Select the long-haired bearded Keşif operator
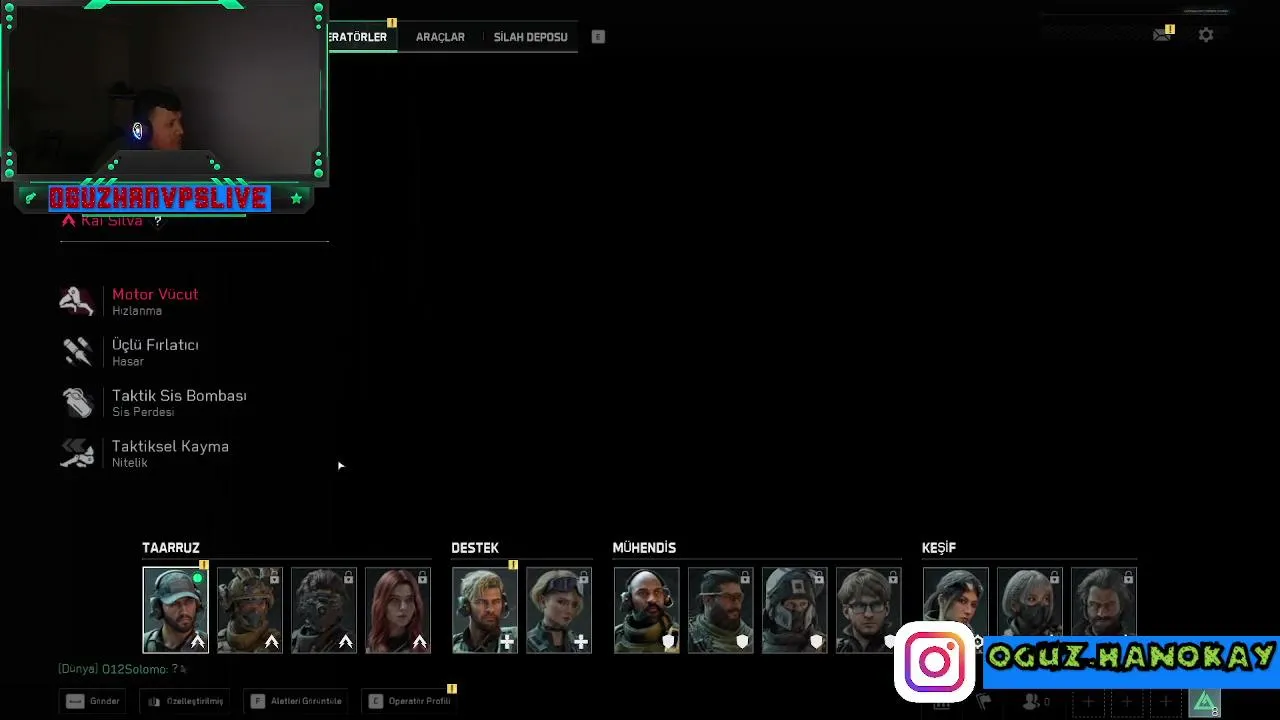Viewport: 1280px width, 720px height. coord(1104,600)
